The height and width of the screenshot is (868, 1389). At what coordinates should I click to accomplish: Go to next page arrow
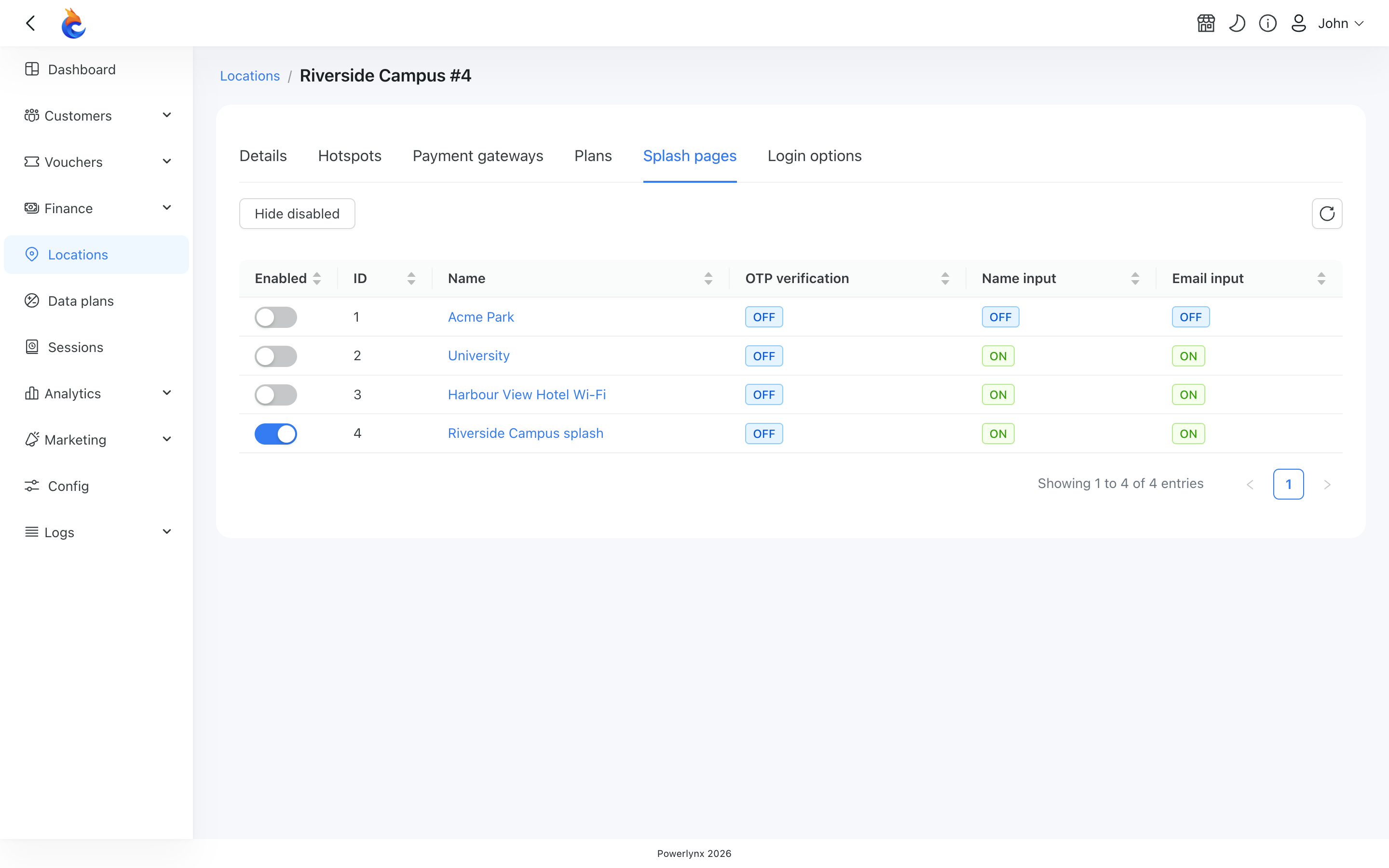tap(1327, 484)
